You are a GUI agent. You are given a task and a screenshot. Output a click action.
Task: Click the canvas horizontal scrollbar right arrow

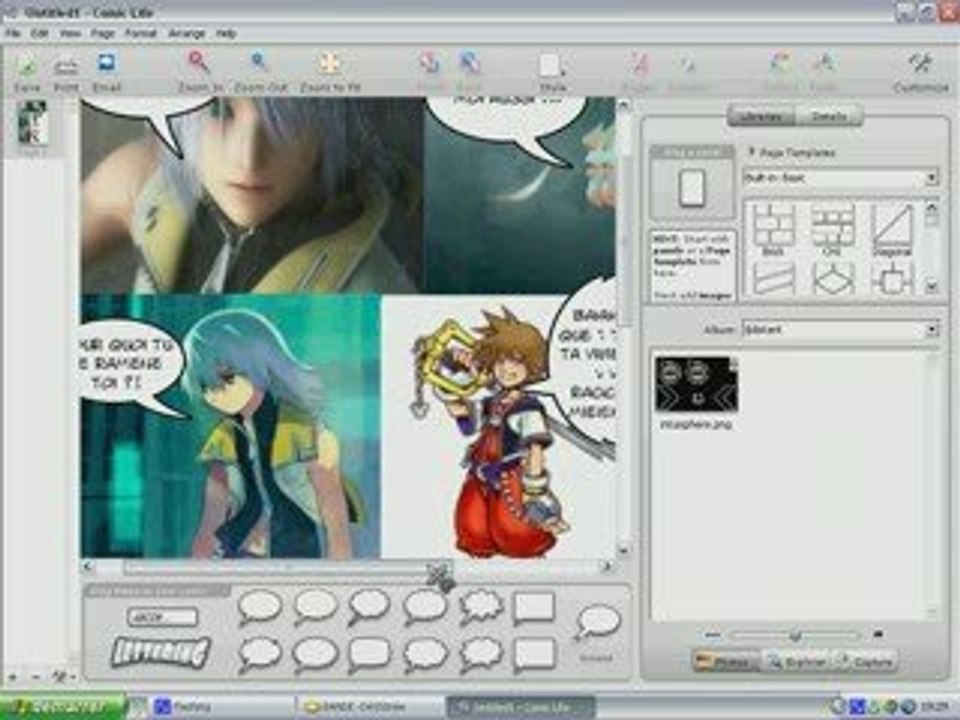point(607,567)
